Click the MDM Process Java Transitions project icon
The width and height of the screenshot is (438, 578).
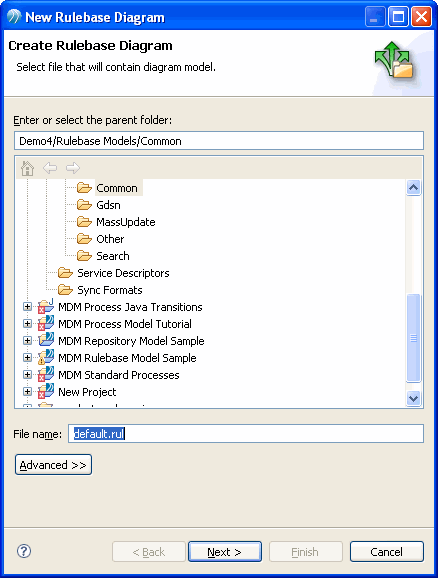click(46, 306)
